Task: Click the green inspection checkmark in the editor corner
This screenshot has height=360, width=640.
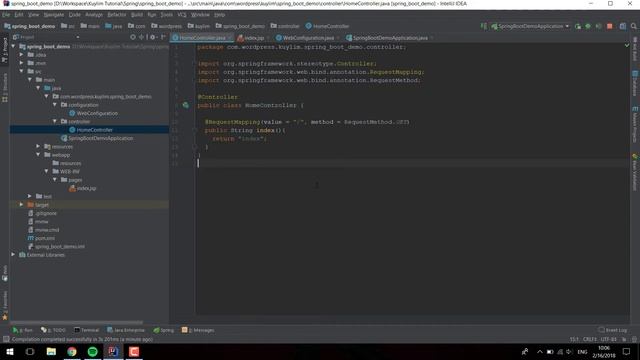Action: pyautogui.click(x=627, y=45)
